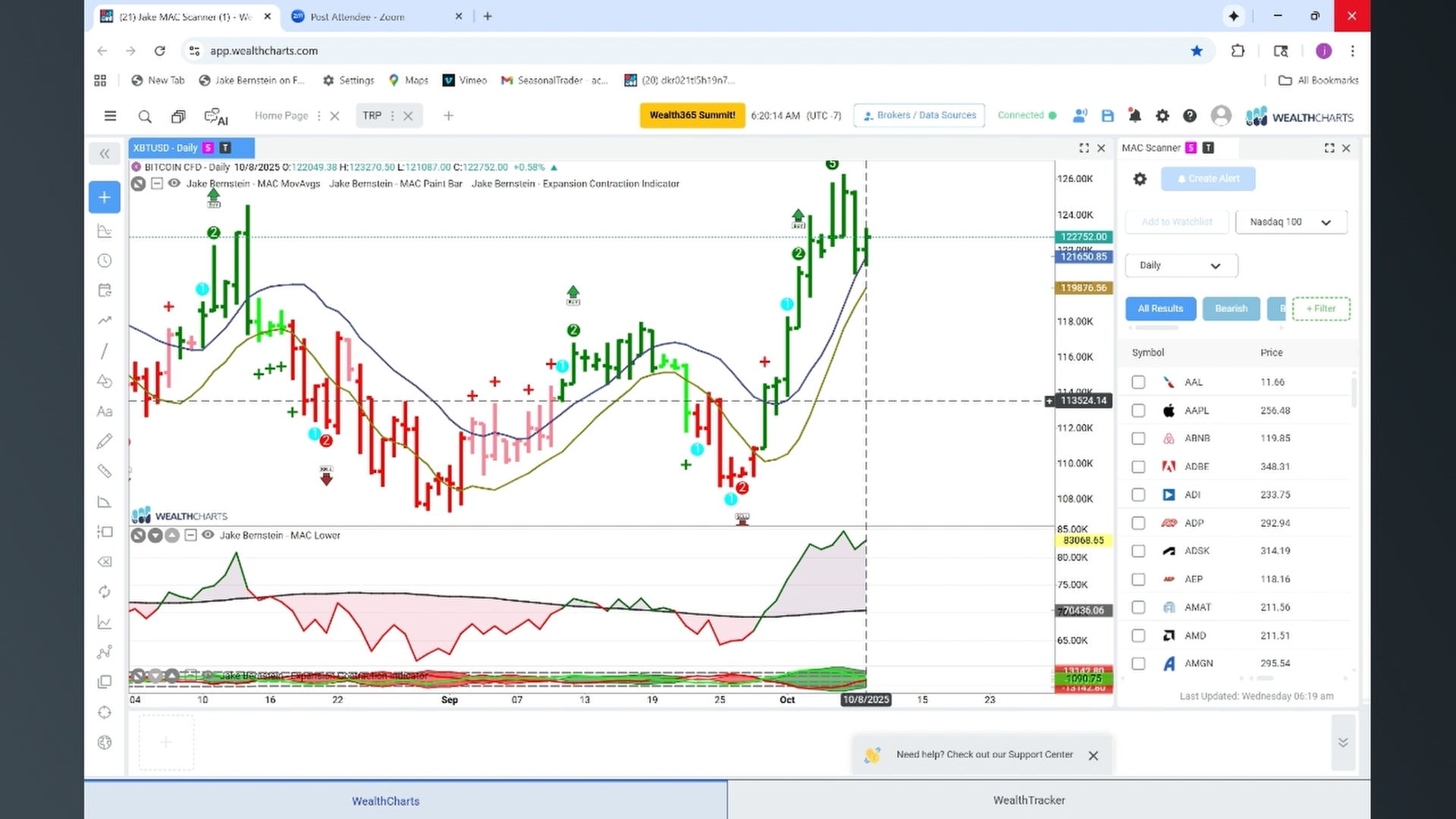This screenshot has height=819, width=1456.
Task: Check the AMD symbol checkbox
Action: [1138, 635]
